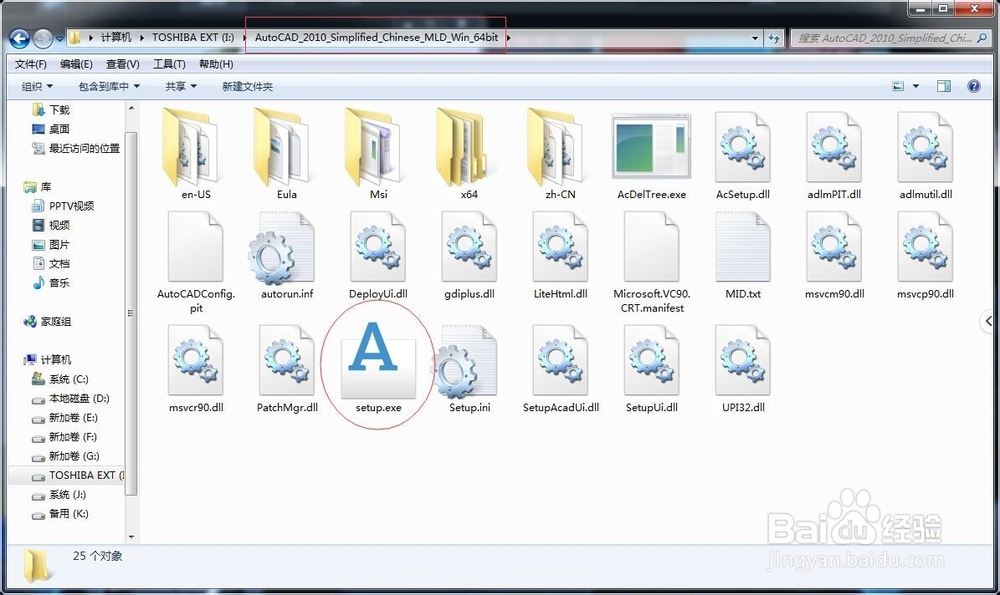Select the msvcp90.dll file
This screenshot has height=595, width=1000.
tap(925, 256)
